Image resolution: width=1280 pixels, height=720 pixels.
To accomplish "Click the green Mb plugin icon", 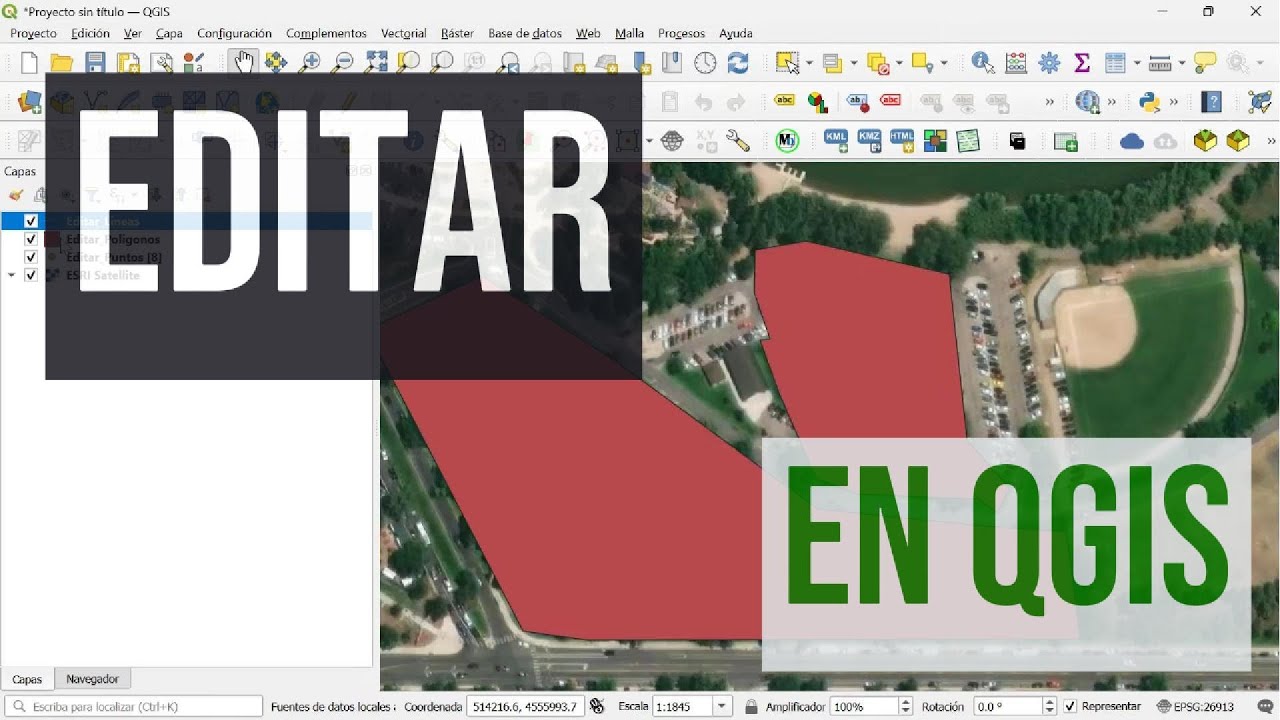I will (787, 141).
